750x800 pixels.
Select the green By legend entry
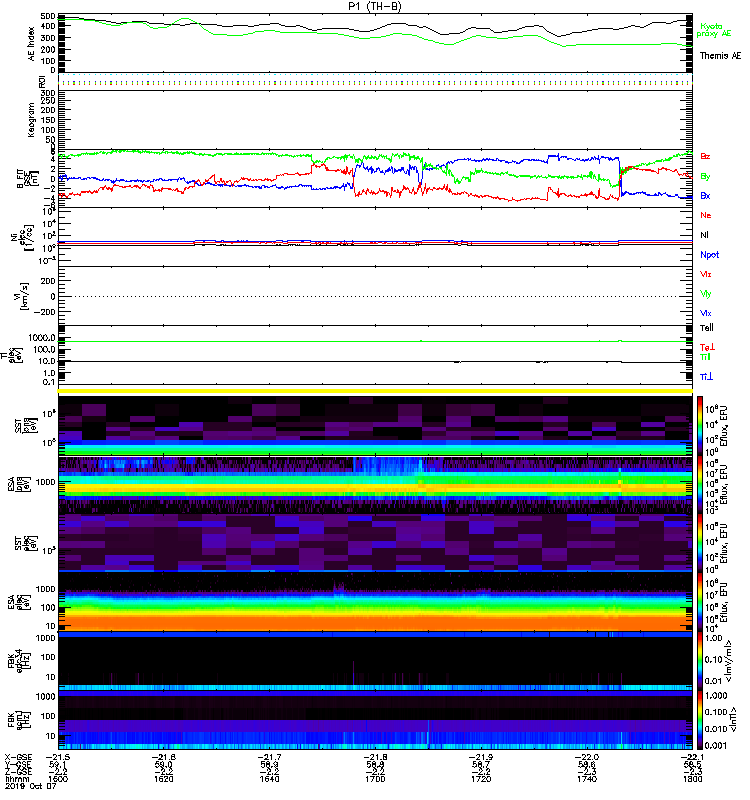[706, 177]
